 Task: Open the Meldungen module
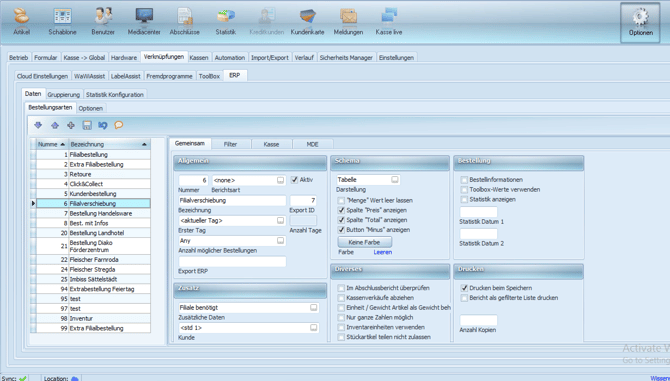pyautogui.click(x=348, y=22)
